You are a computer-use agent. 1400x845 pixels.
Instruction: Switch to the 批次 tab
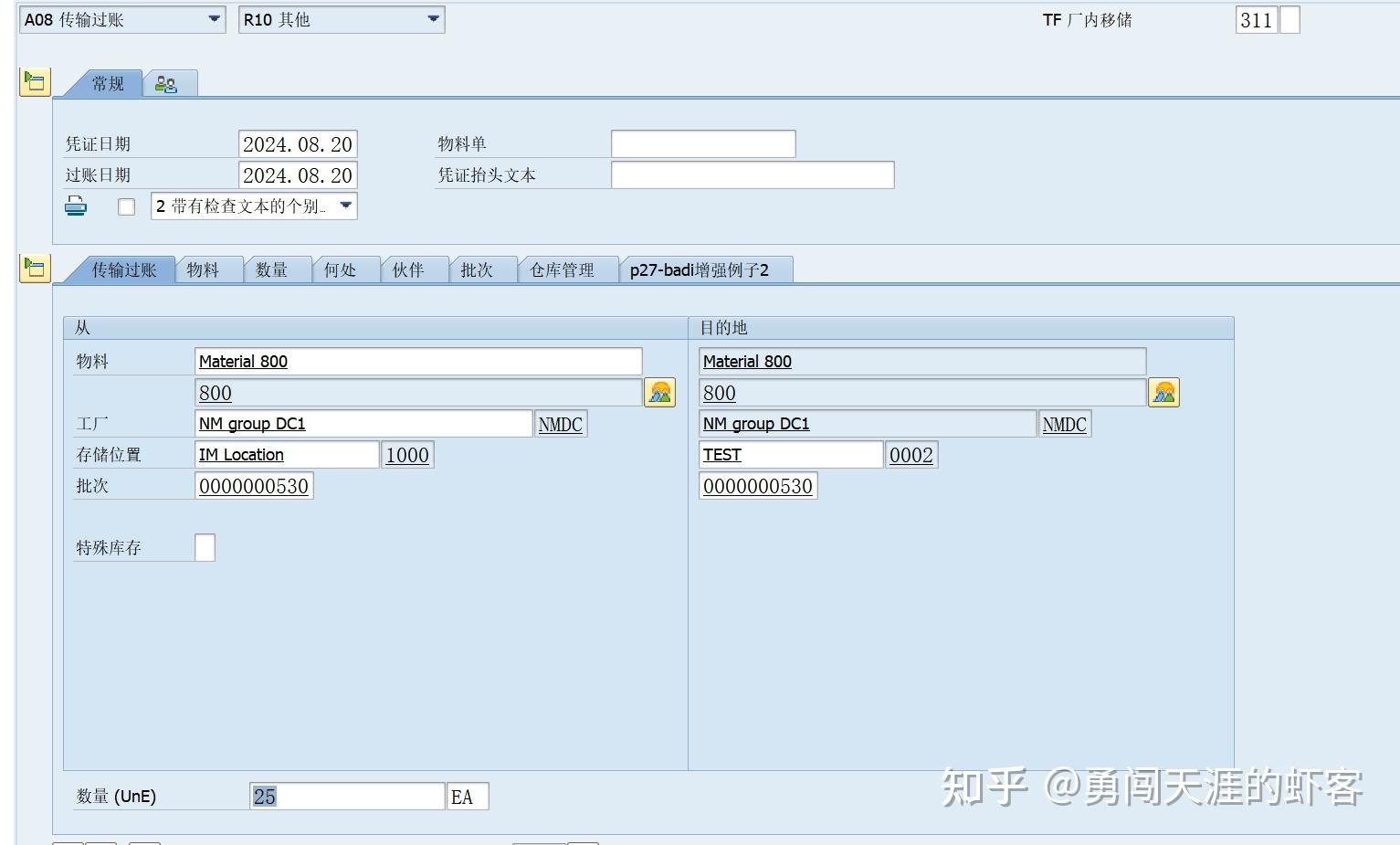pyautogui.click(x=481, y=269)
